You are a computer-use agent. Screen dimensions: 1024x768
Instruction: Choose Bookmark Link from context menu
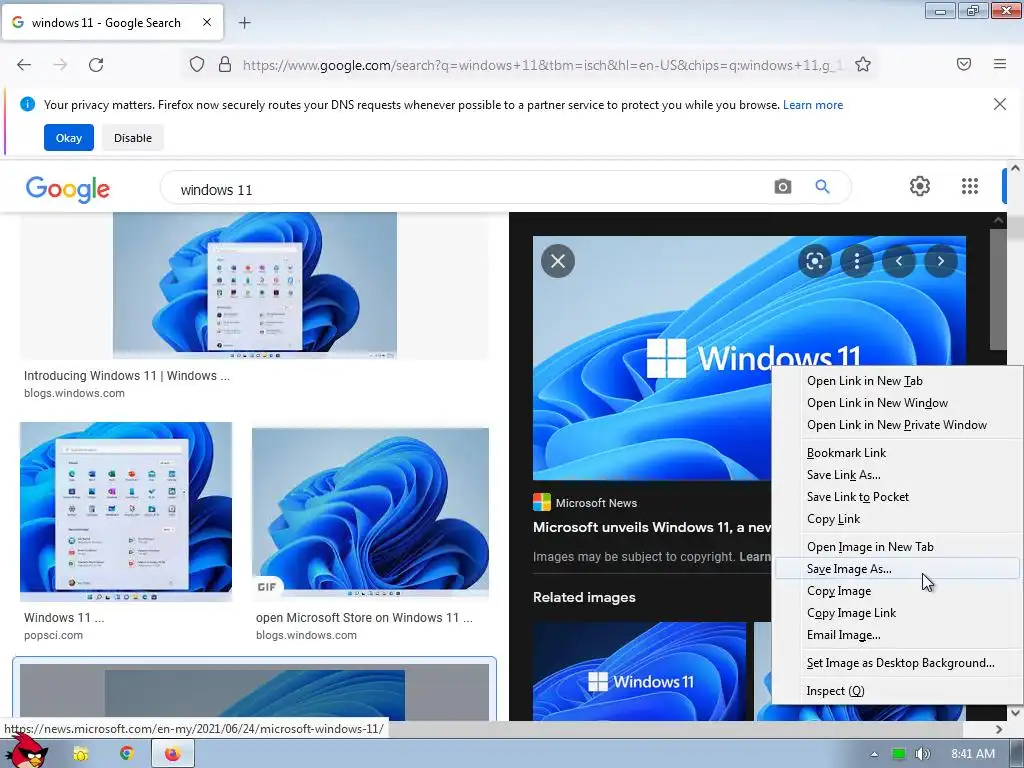coord(897,453)
